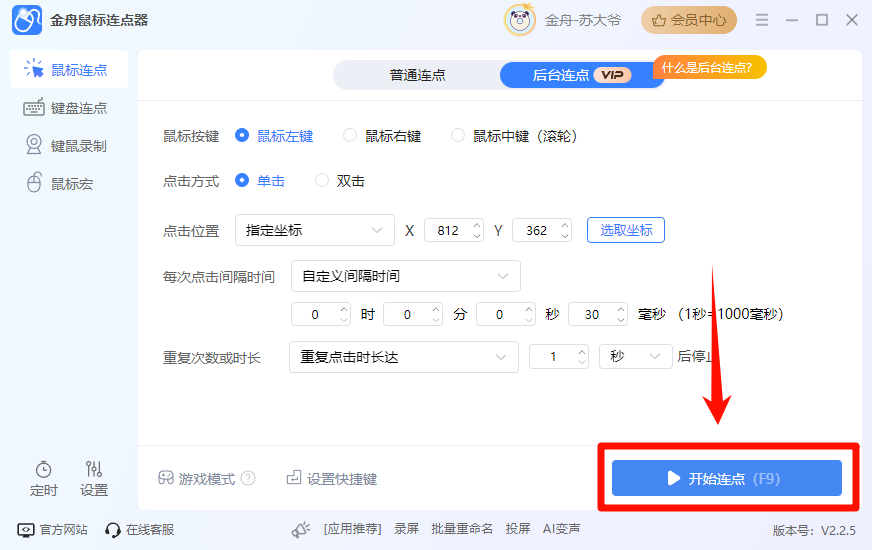Open the 重复点击时长达 dropdown
872x550 pixels.
click(404, 357)
